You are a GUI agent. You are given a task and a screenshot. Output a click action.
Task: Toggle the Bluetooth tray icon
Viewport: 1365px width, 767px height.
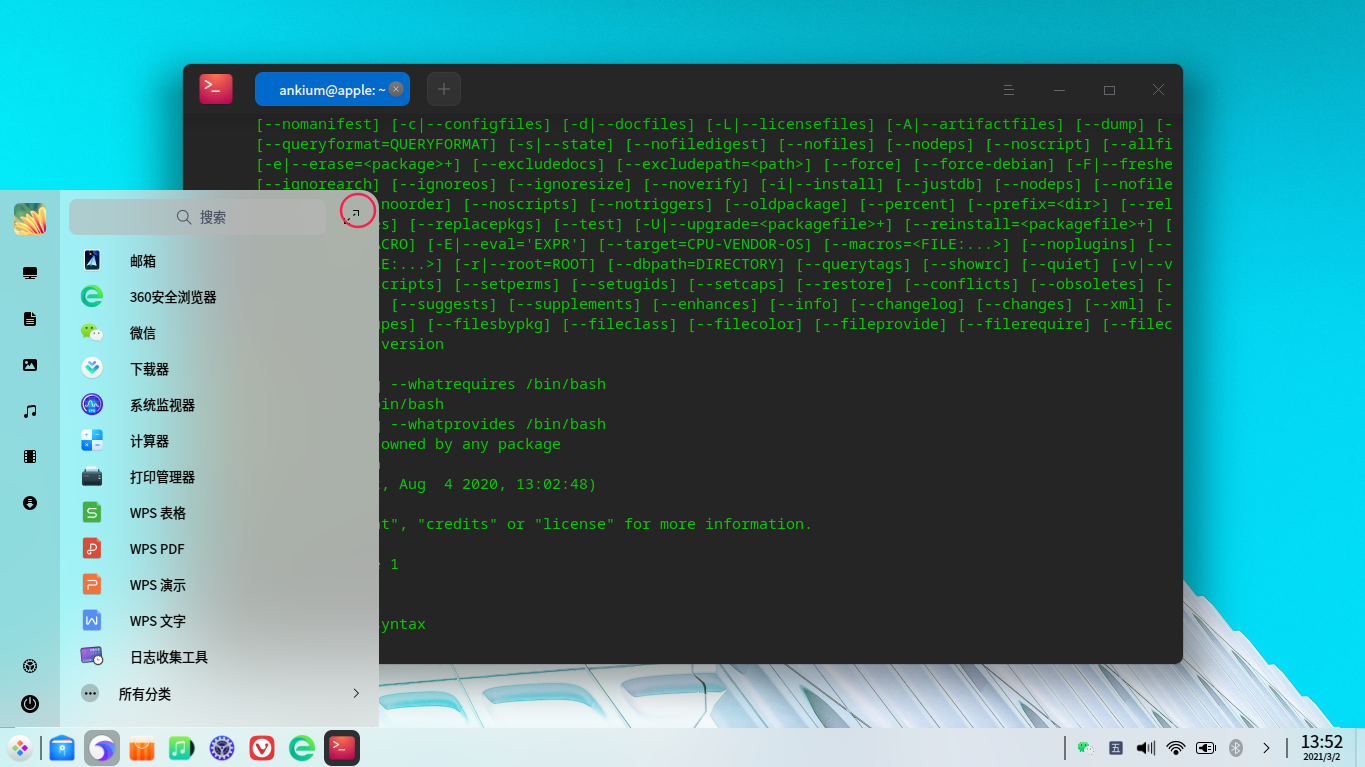pos(1235,747)
